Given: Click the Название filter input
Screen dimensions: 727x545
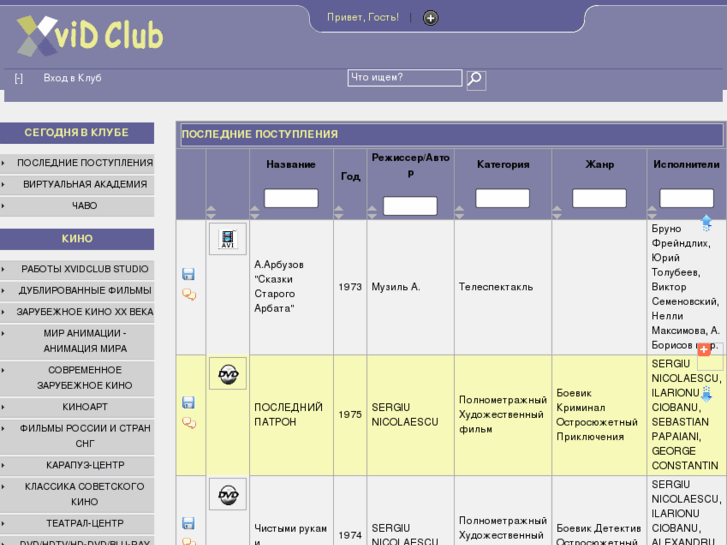Looking at the screenshot, I should pyautogui.click(x=291, y=198).
